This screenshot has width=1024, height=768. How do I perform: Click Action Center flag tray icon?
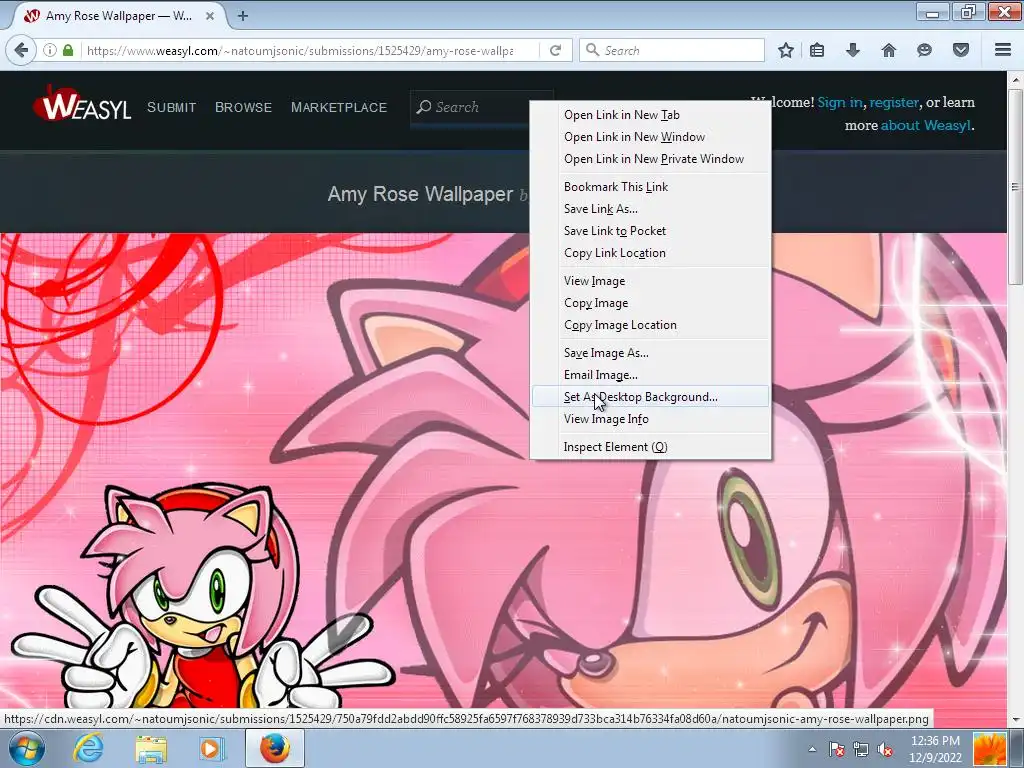tap(837, 750)
